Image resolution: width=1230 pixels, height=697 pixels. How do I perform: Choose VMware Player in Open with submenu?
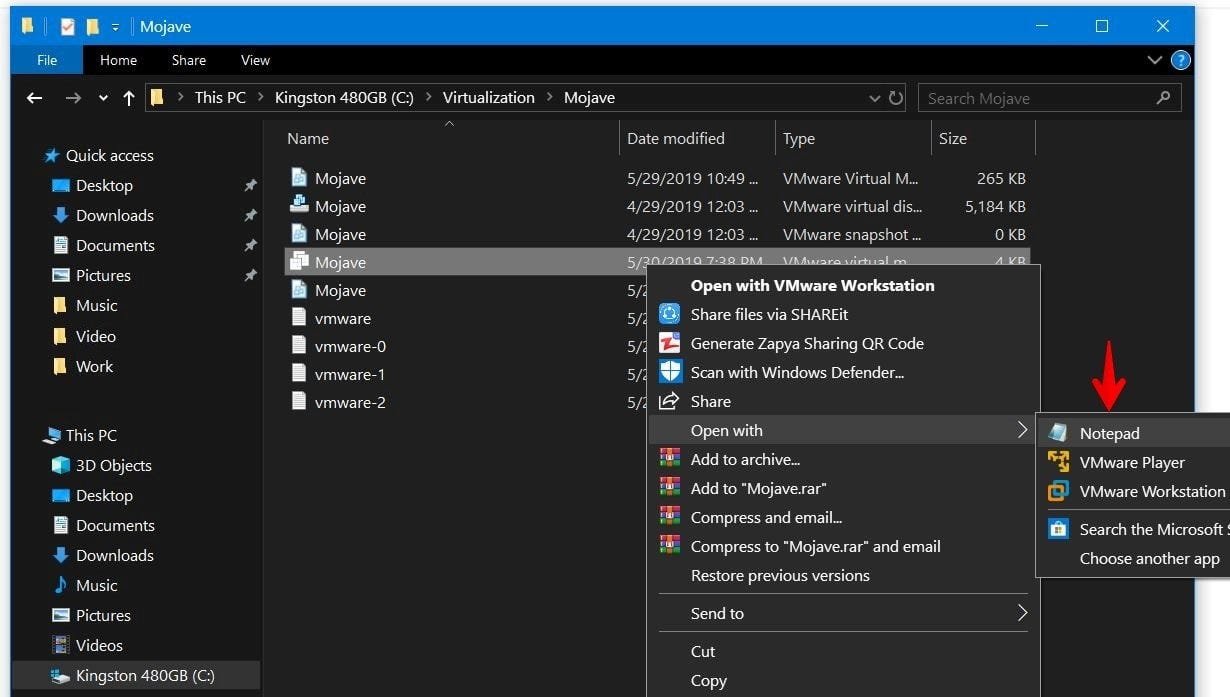(1133, 462)
